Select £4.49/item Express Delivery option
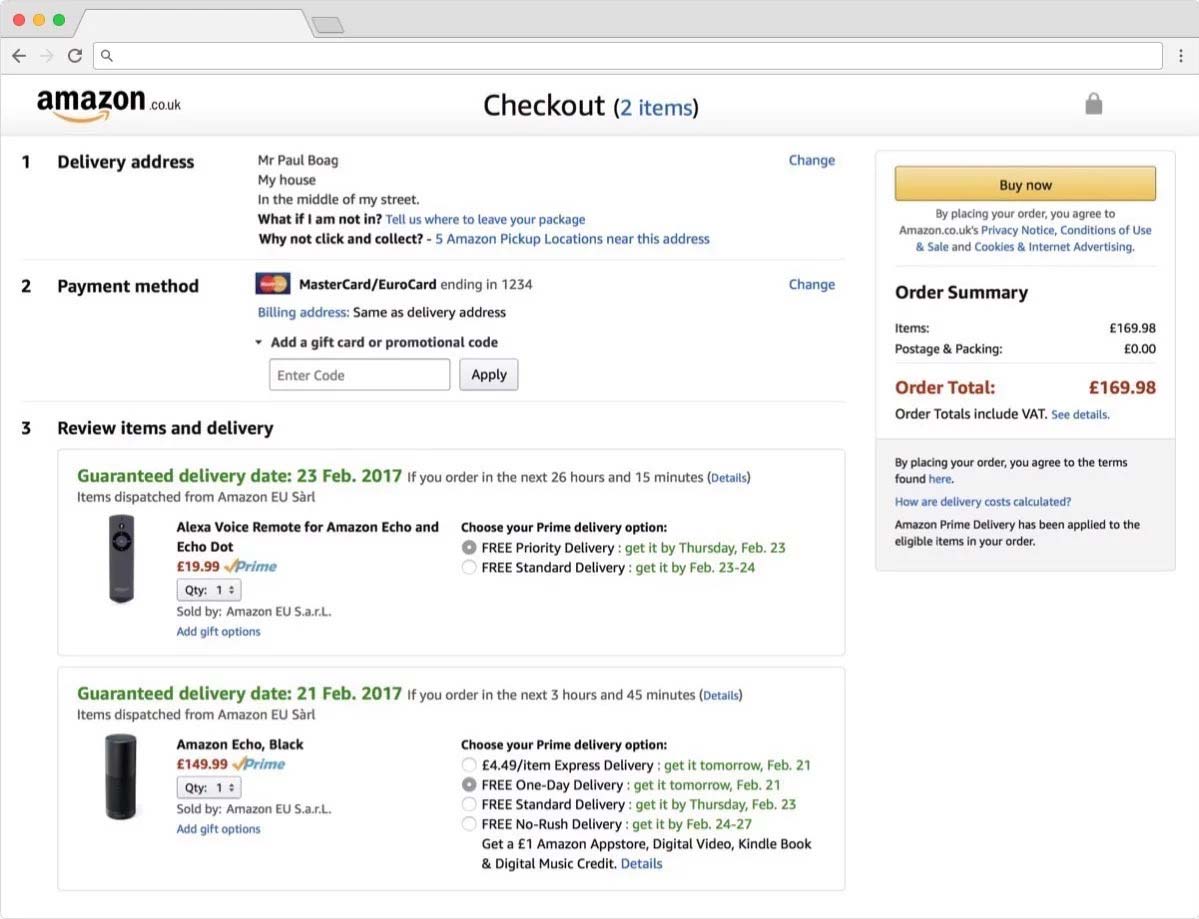The image size is (1199, 919). click(469, 765)
